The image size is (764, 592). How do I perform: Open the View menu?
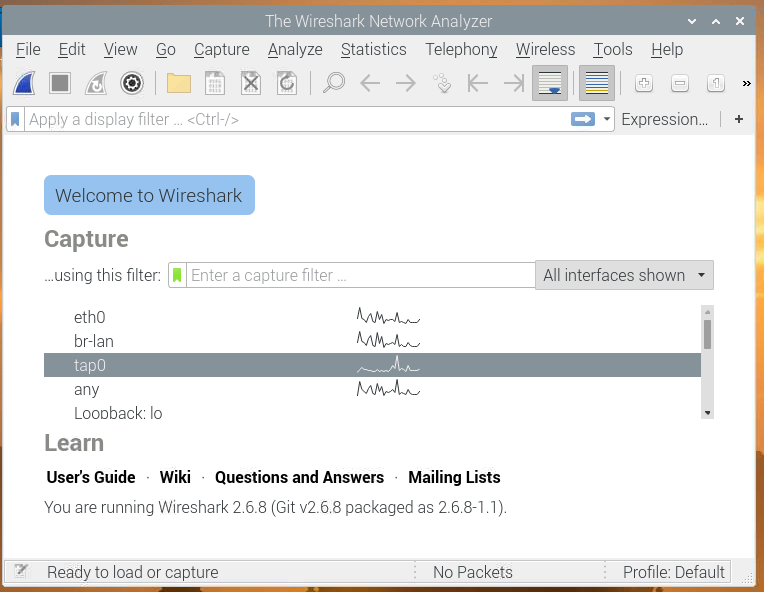120,49
